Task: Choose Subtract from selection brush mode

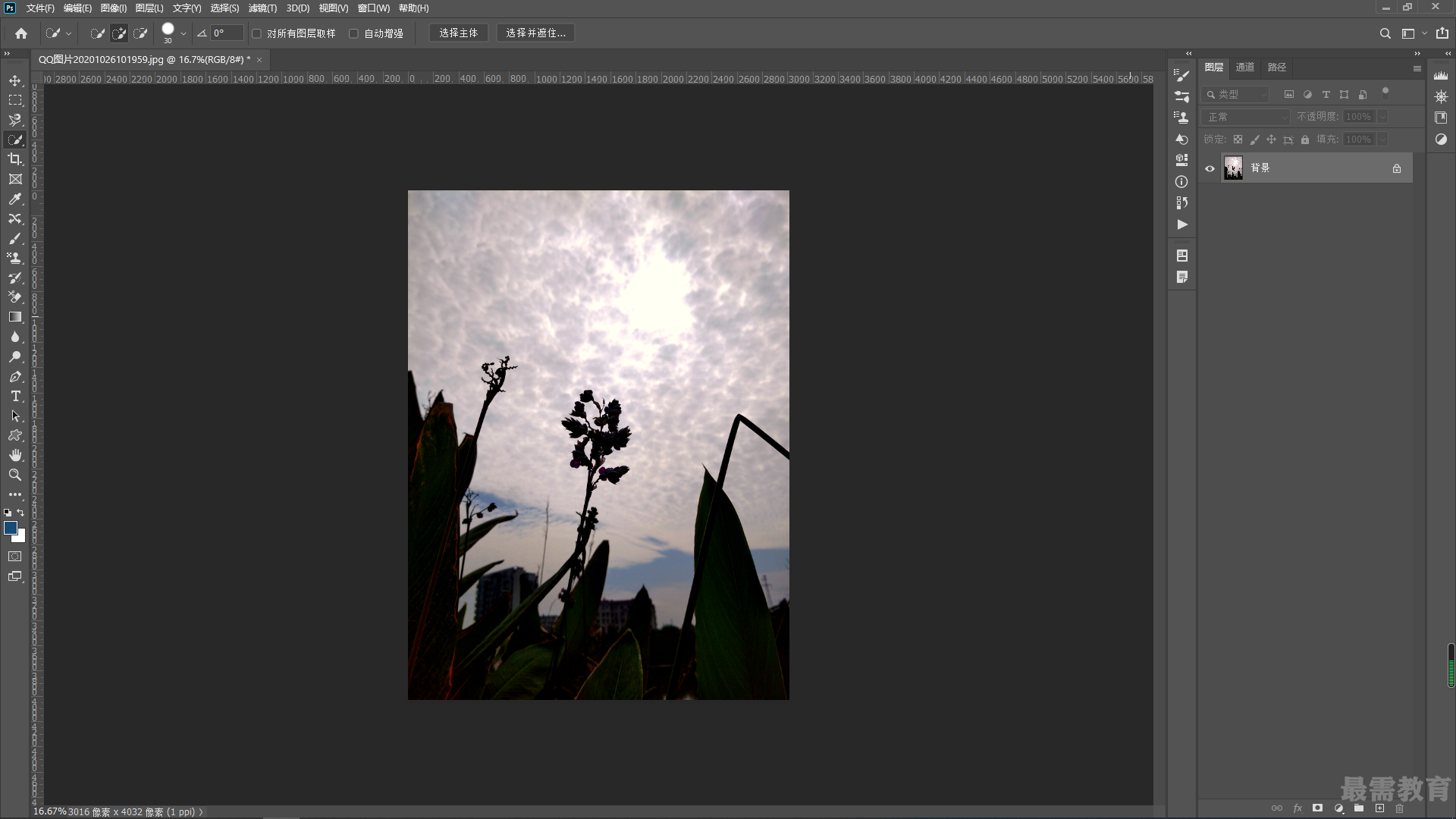Action: [x=140, y=33]
